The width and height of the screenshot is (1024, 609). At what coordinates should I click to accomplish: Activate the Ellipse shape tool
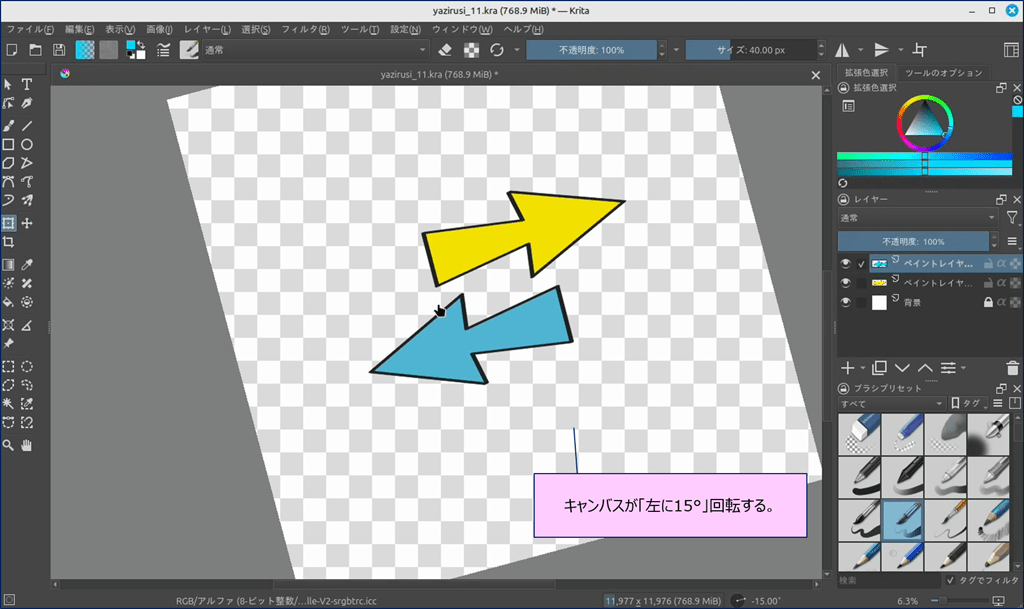pos(27,145)
